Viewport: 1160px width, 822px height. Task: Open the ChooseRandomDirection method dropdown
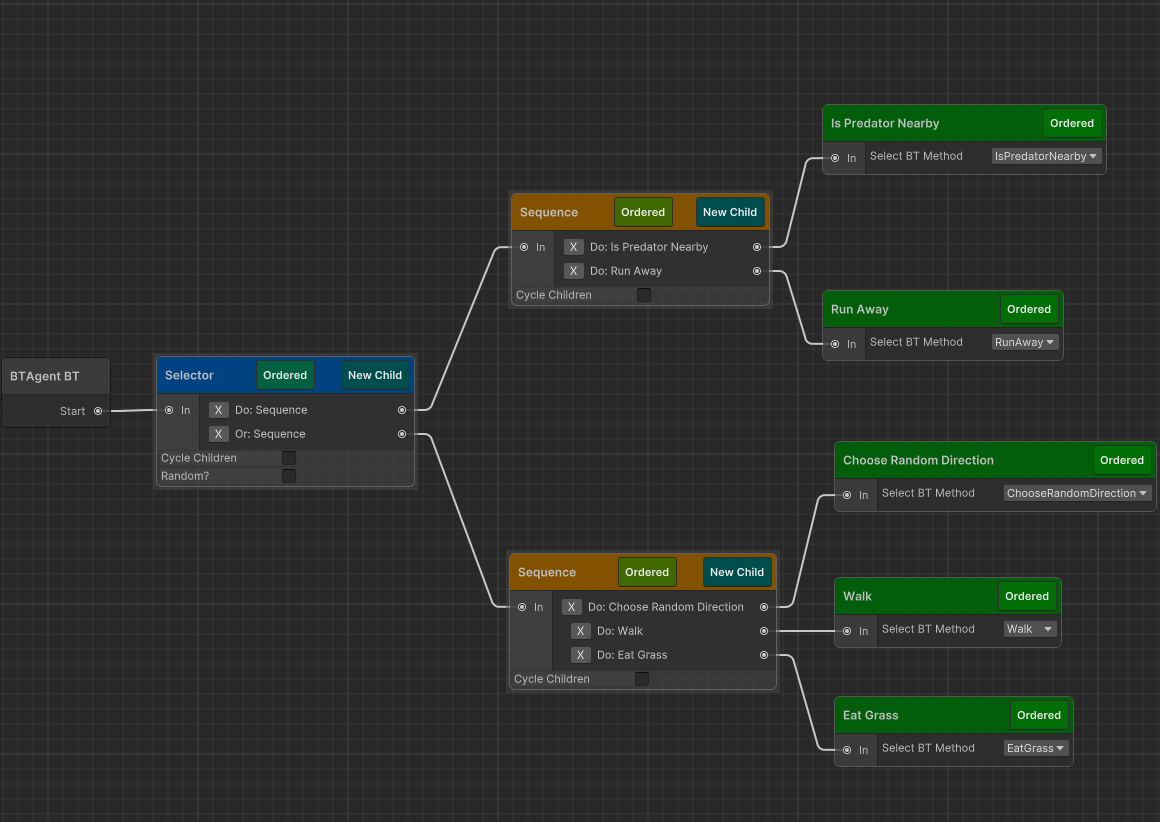1076,493
